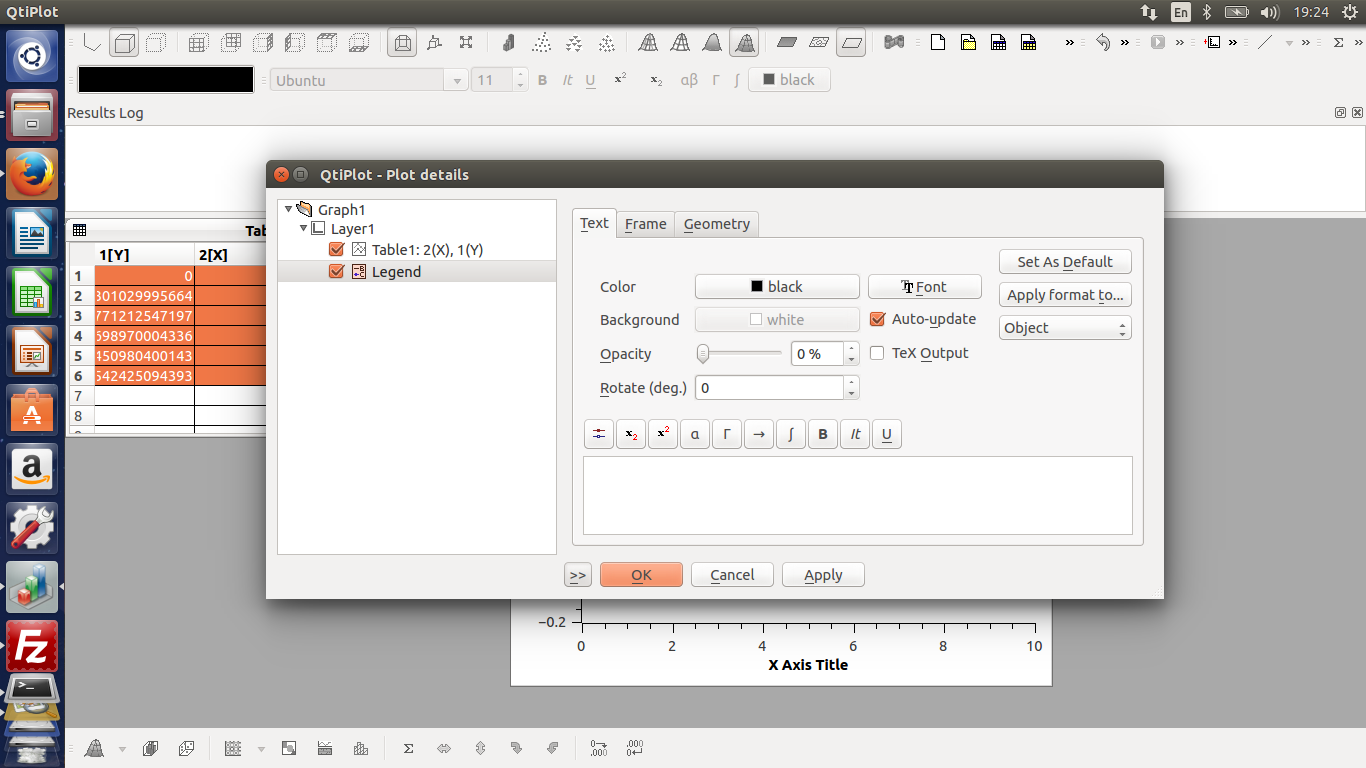
Task: Select the line drawing tool
Action: (x=1265, y=43)
